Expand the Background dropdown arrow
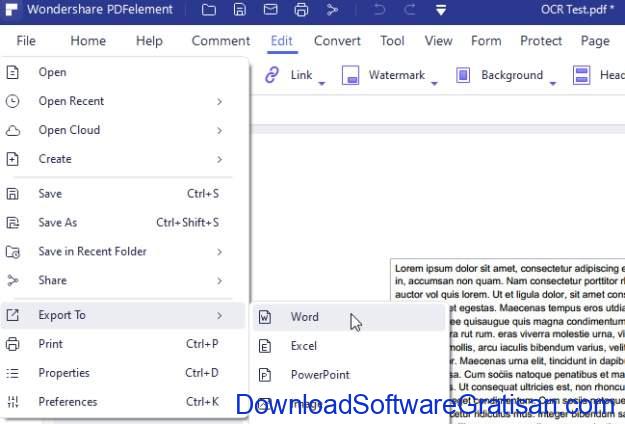Image resolution: width=625 pixels, height=424 pixels. click(x=552, y=83)
